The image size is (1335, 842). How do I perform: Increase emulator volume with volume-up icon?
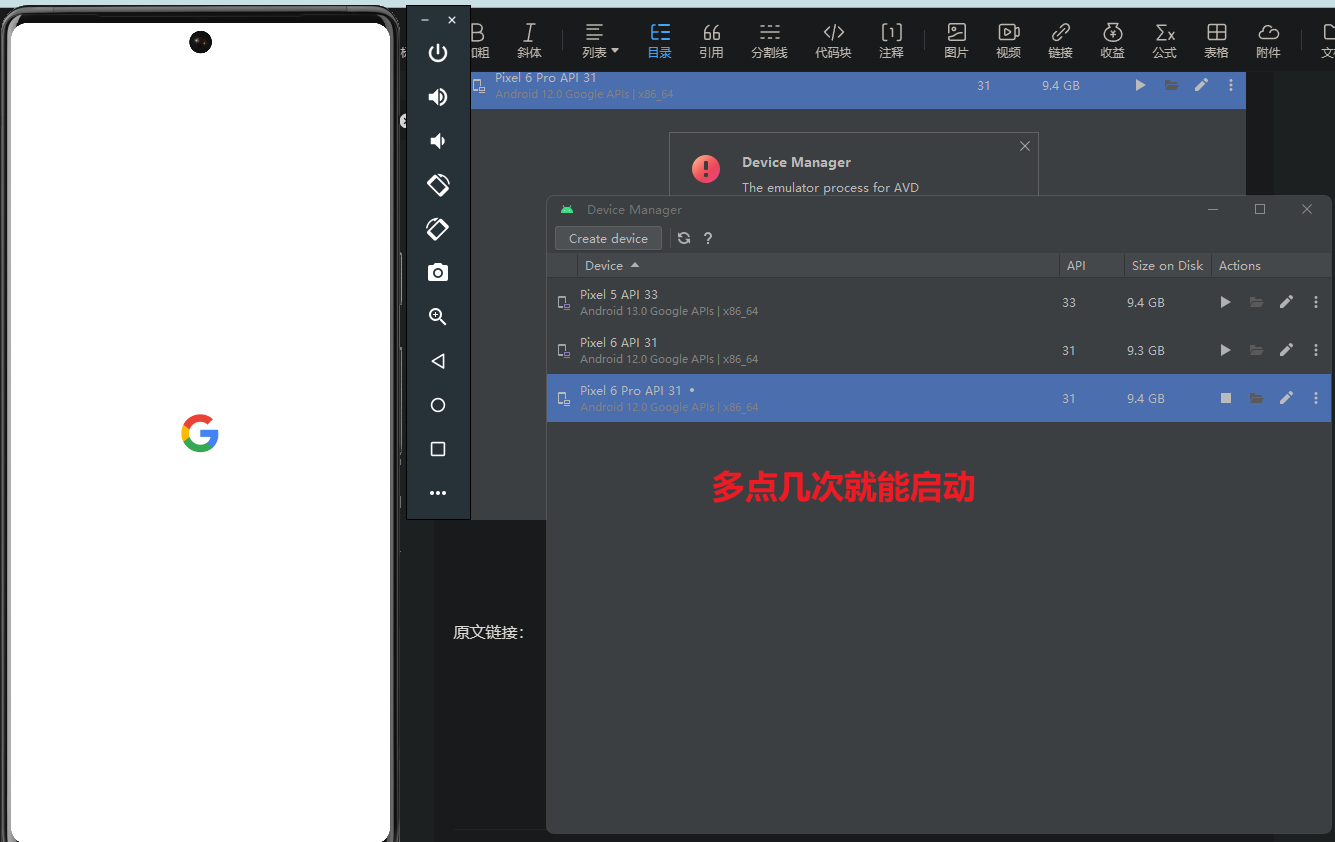click(x=437, y=97)
